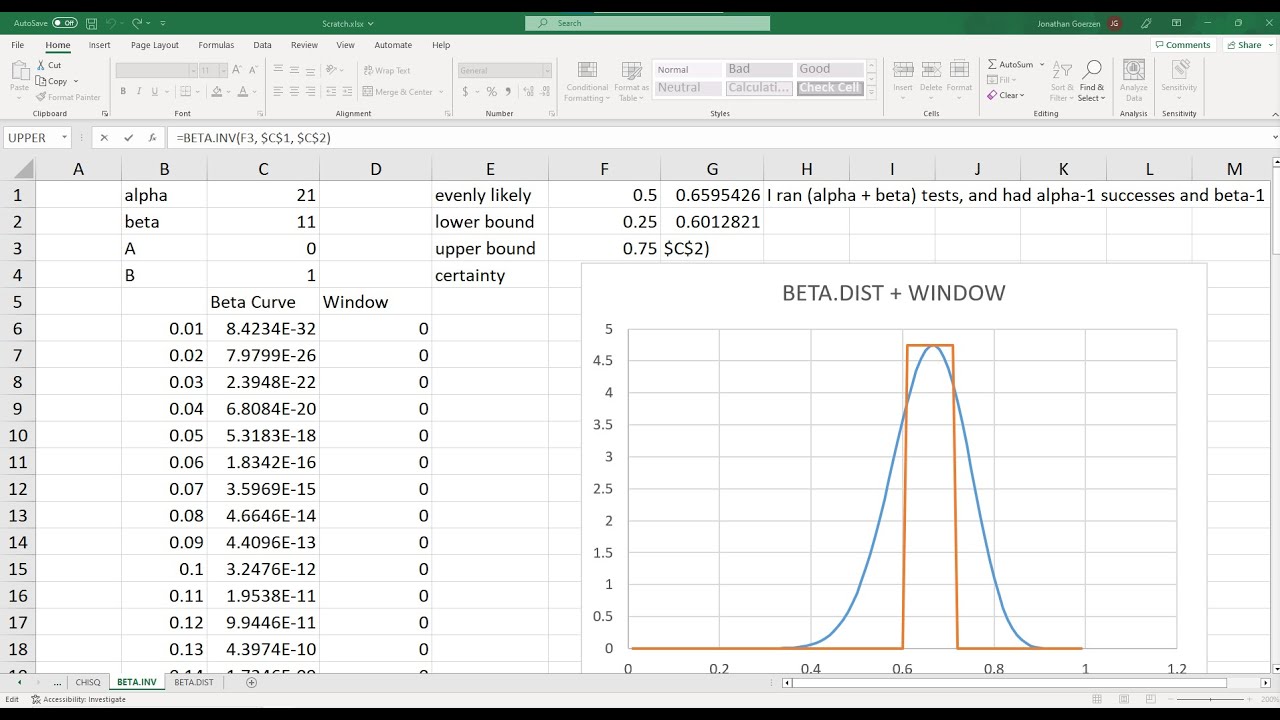The height and width of the screenshot is (720, 1280).
Task: Click the Conditional Formatting icon
Action: click(x=587, y=69)
